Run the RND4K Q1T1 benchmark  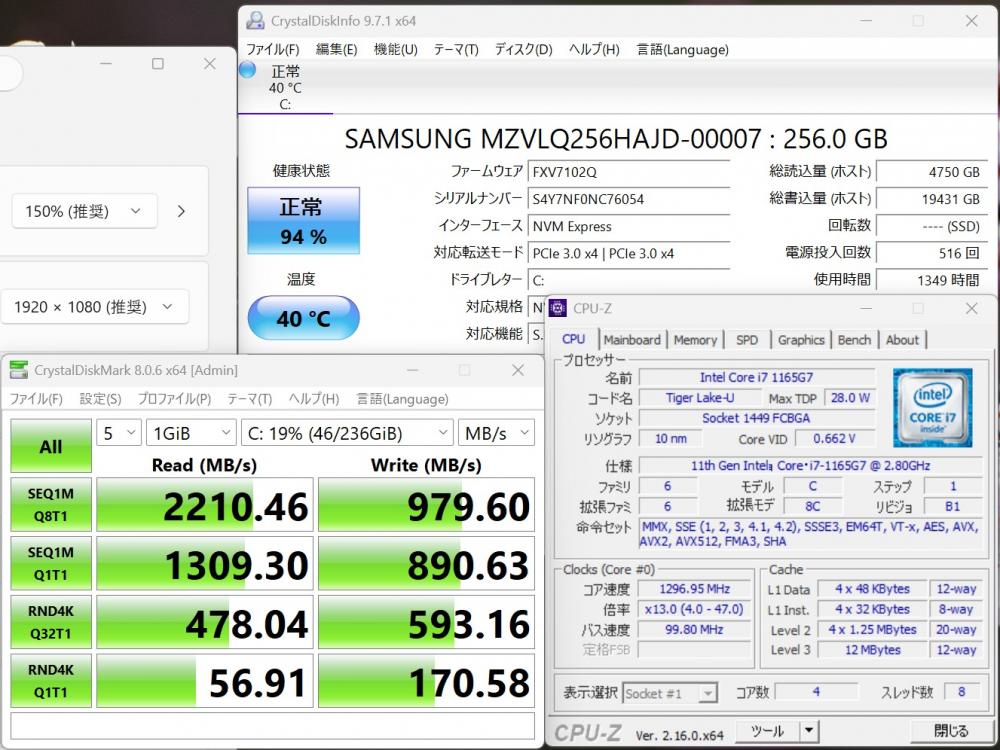[x=51, y=680]
